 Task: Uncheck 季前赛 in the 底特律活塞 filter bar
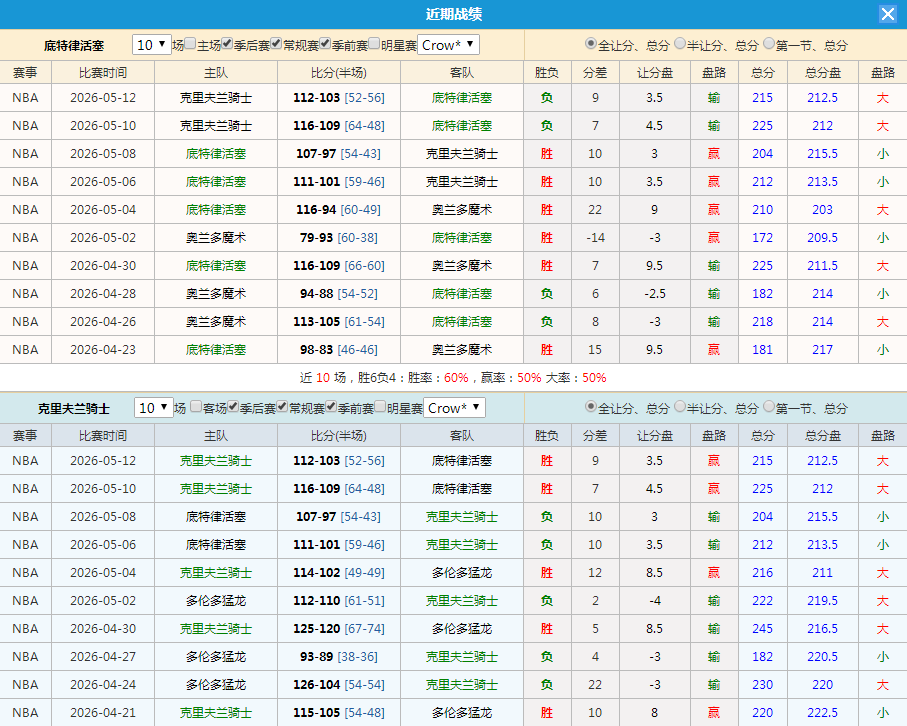point(325,43)
